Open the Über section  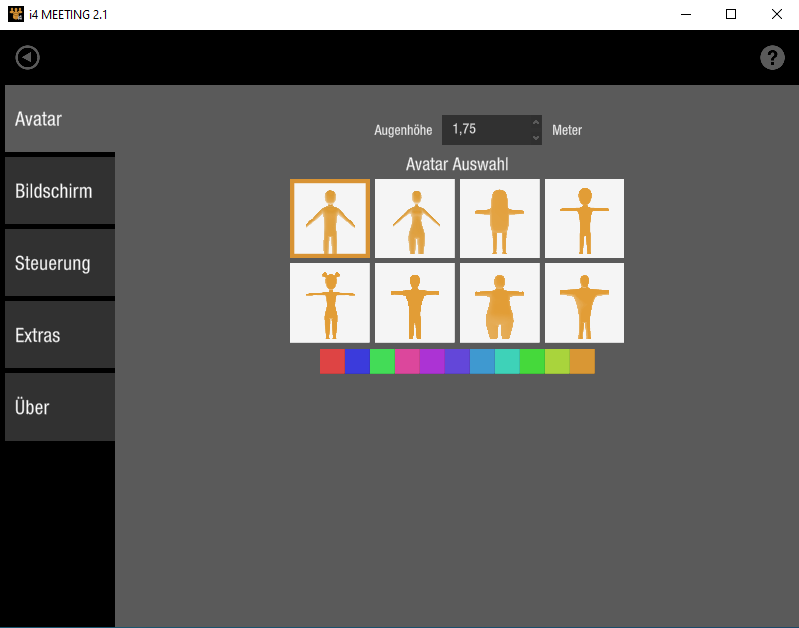(60, 408)
